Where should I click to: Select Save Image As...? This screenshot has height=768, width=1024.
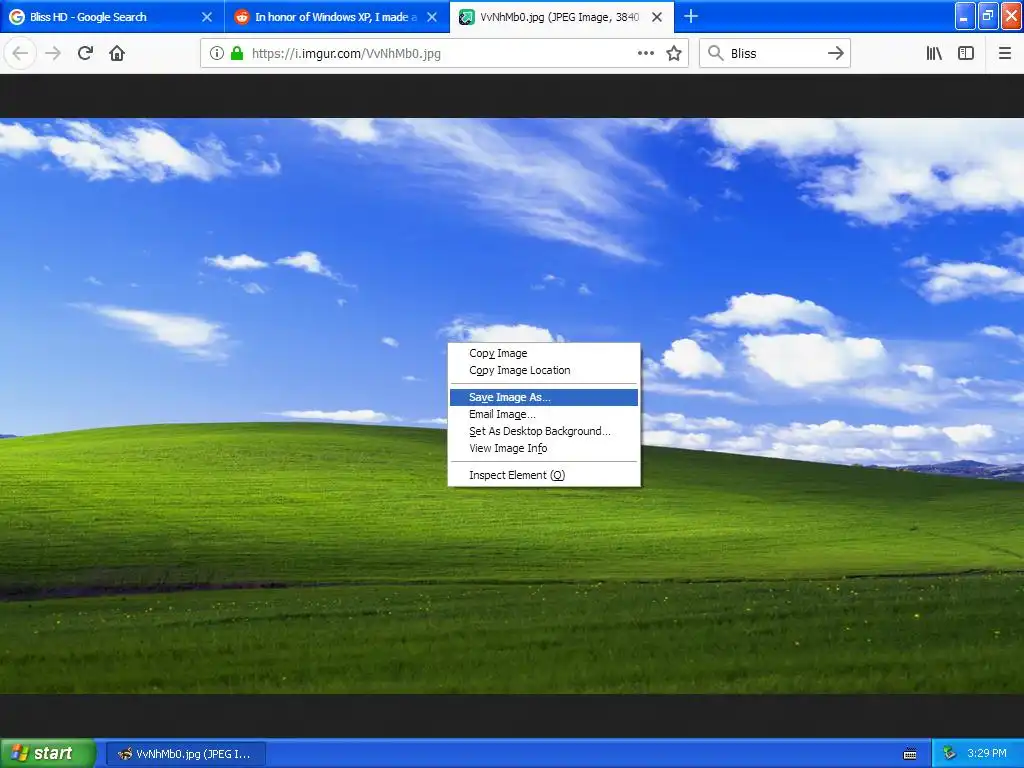coord(544,397)
